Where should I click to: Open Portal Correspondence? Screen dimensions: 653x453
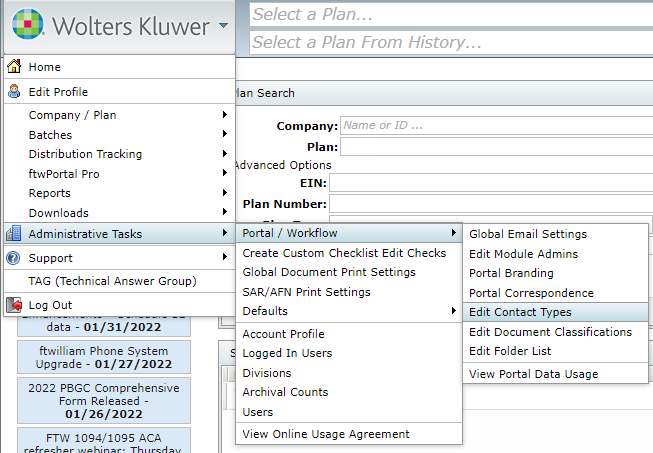[556, 293]
